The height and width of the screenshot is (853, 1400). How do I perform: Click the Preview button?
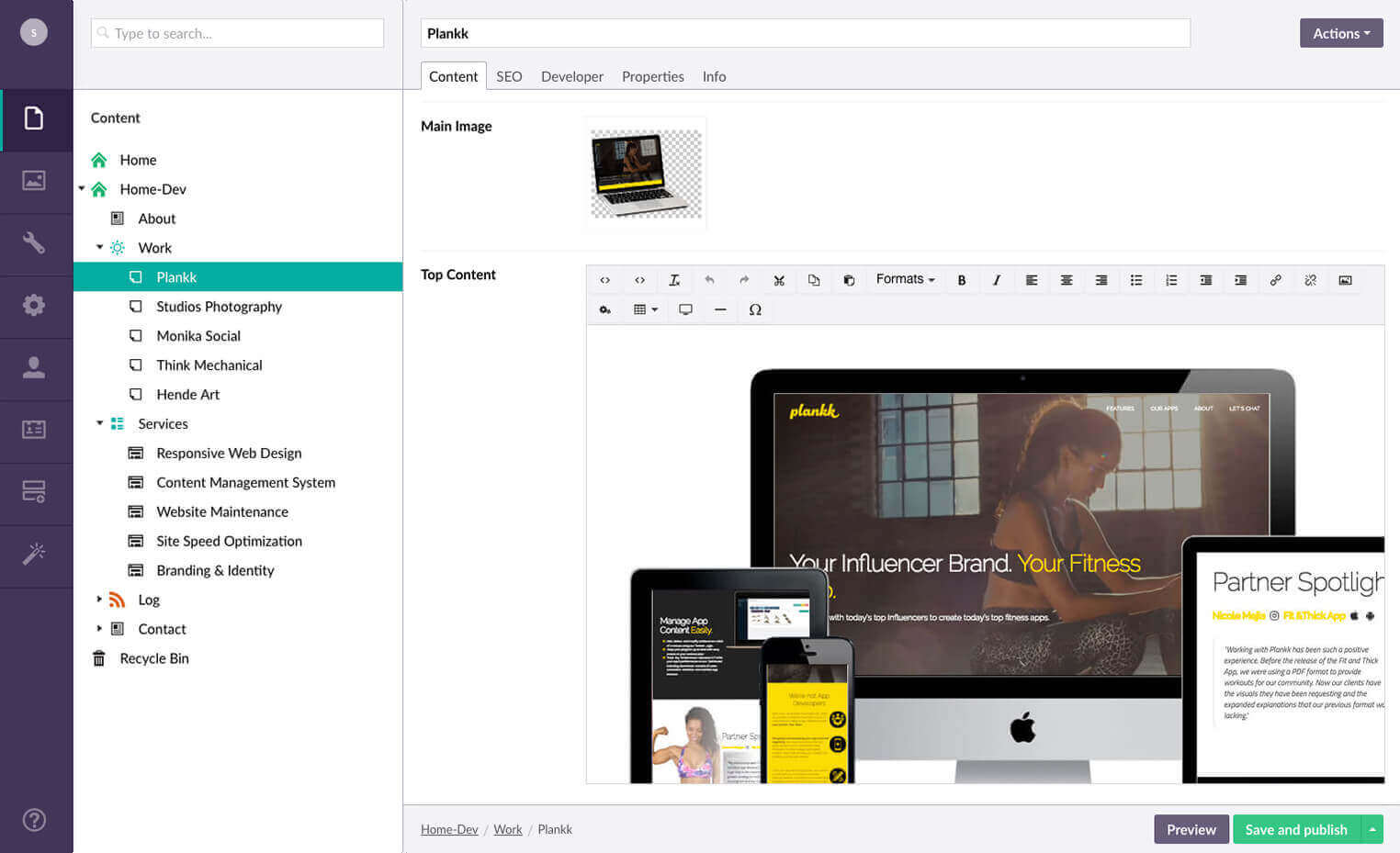(1191, 829)
